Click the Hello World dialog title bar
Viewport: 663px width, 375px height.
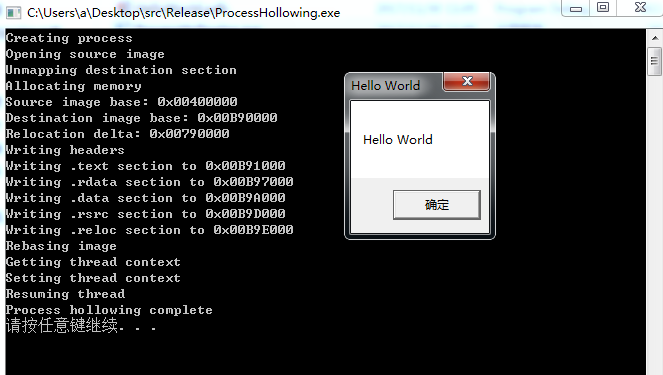pyautogui.click(x=394, y=85)
